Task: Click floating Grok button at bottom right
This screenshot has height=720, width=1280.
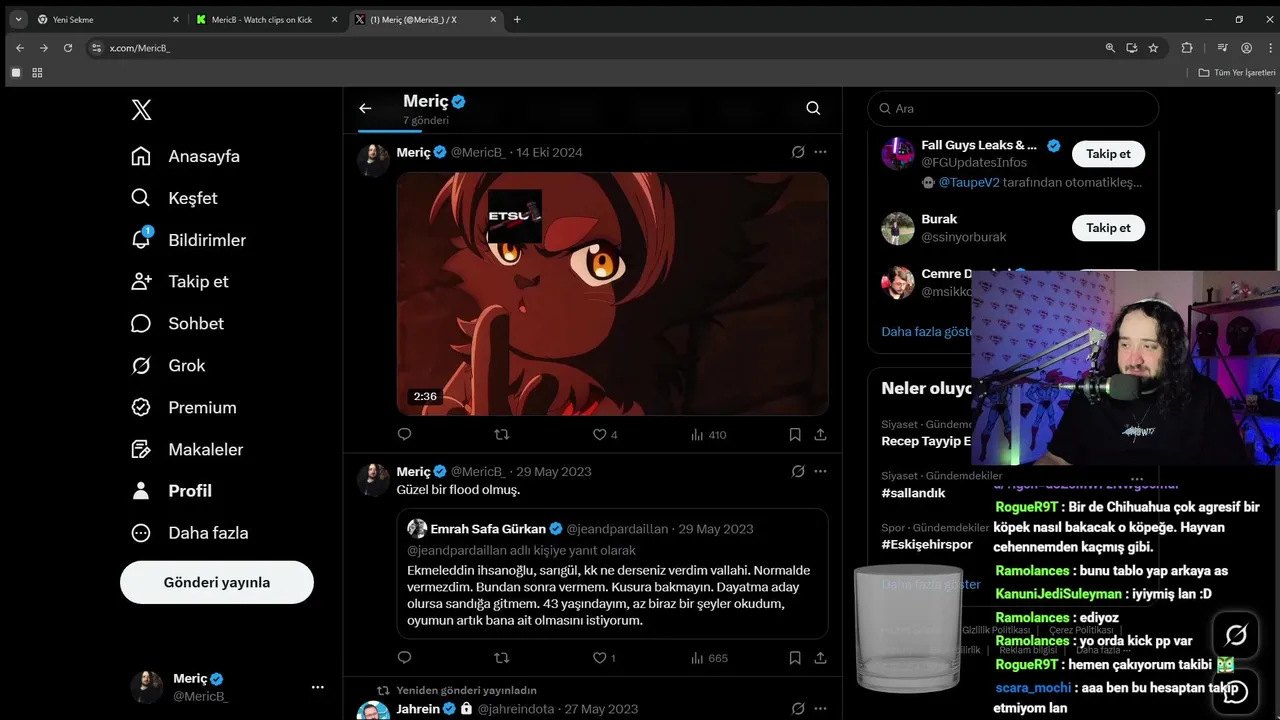Action: (x=1236, y=635)
